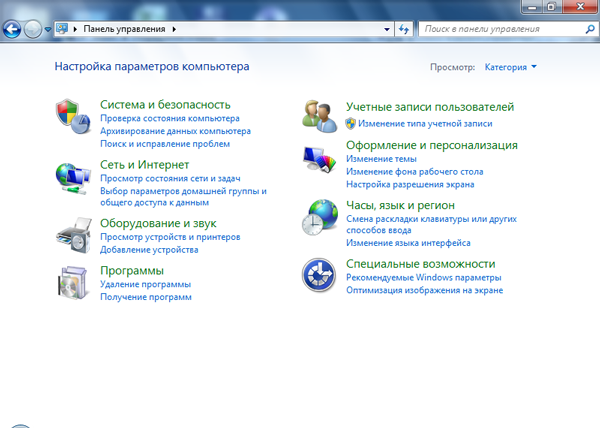
Task: Click Изменение языка интерфейса link
Action: click(408, 243)
